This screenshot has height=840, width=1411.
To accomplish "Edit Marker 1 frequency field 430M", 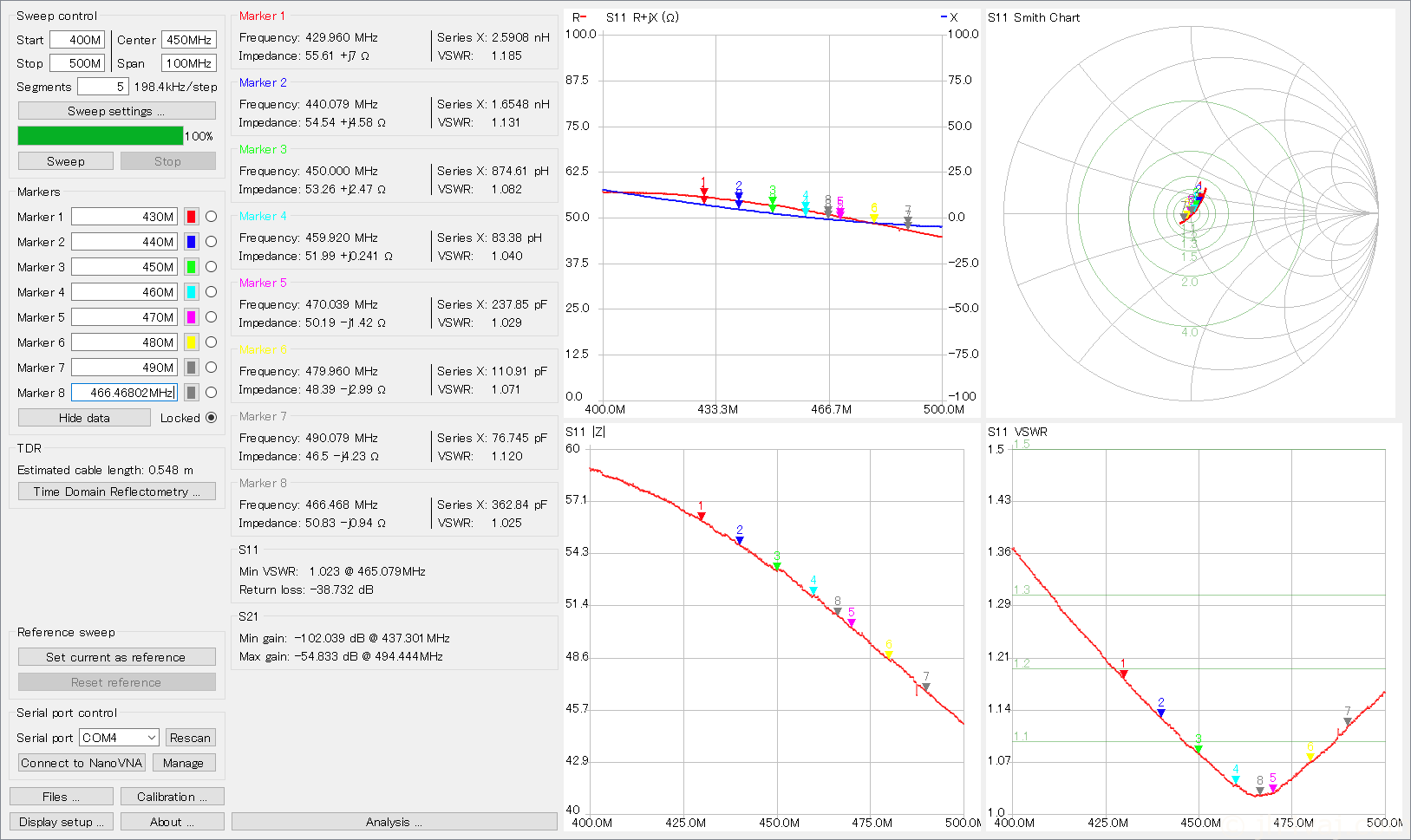I will [x=124, y=217].
